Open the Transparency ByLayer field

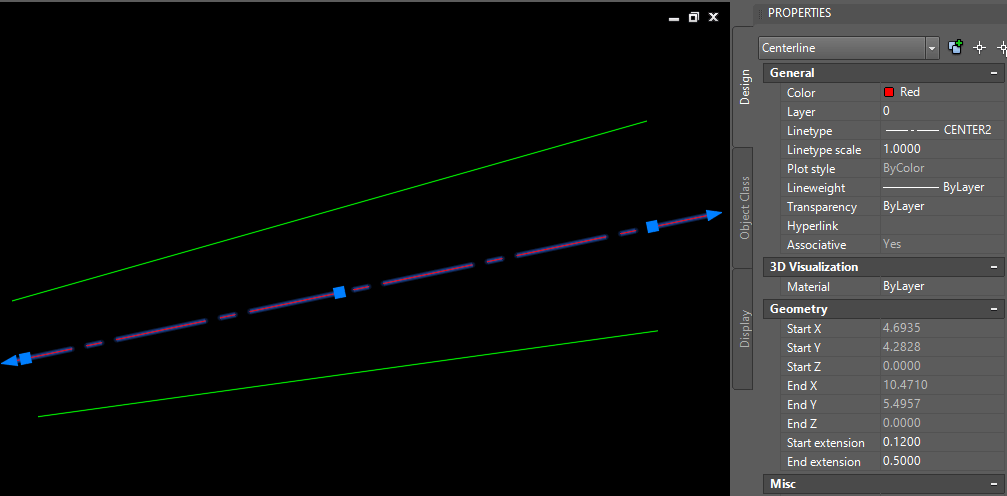coord(943,207)
